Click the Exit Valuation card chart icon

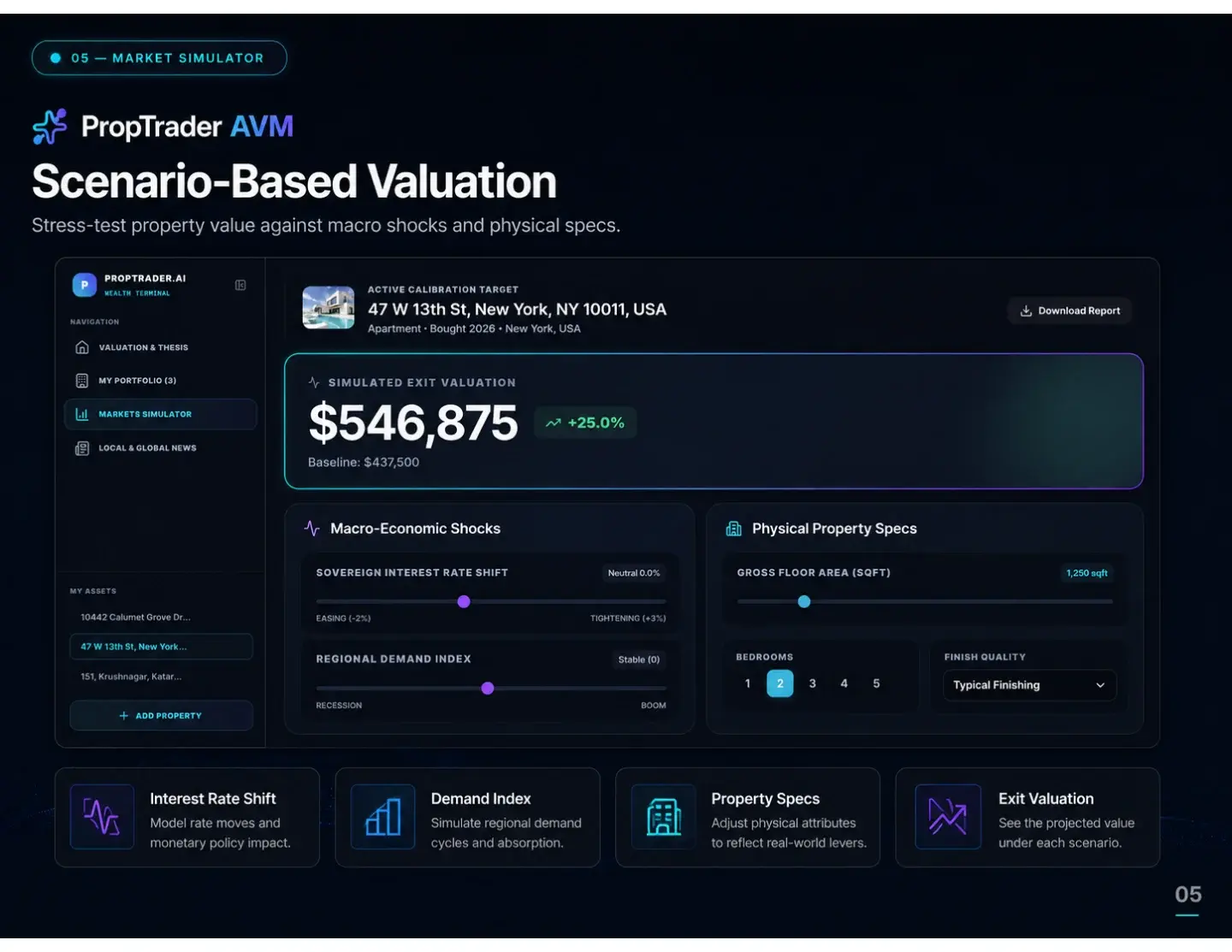pos(948,817)
